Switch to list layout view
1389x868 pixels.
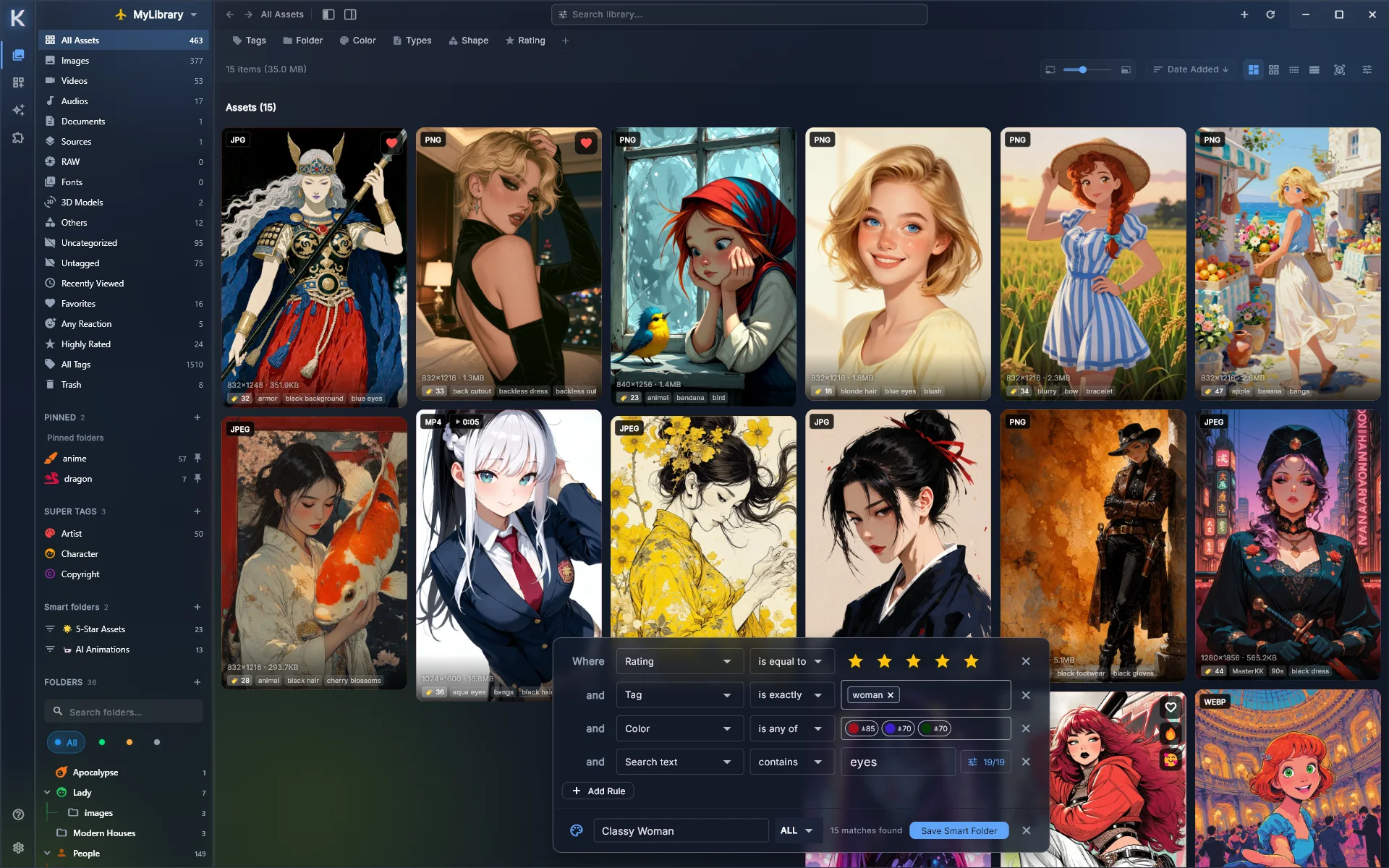(x=1314, y=69)
